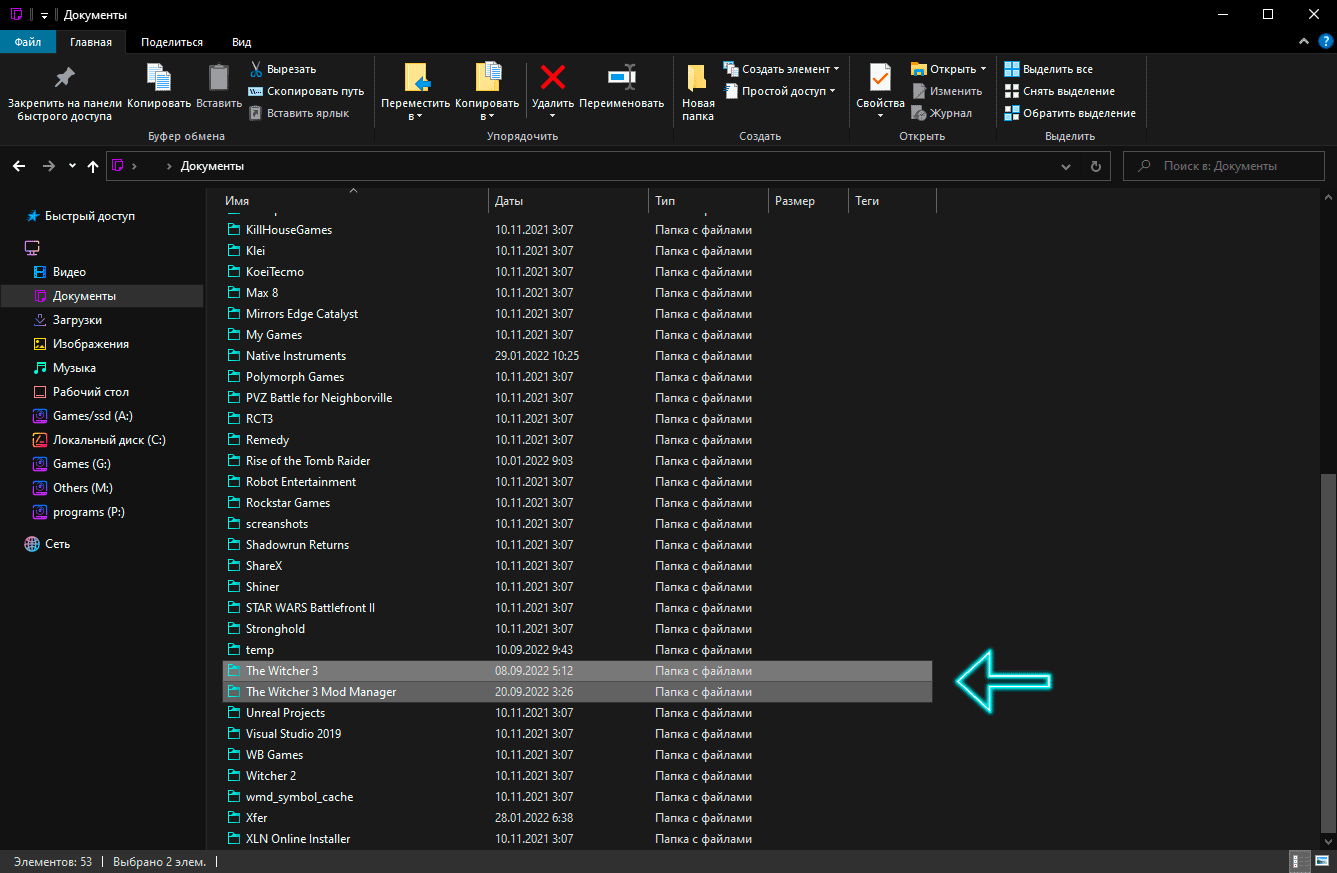Click the Вставить paste icon
1337x873 pixels.
[219, 77]
